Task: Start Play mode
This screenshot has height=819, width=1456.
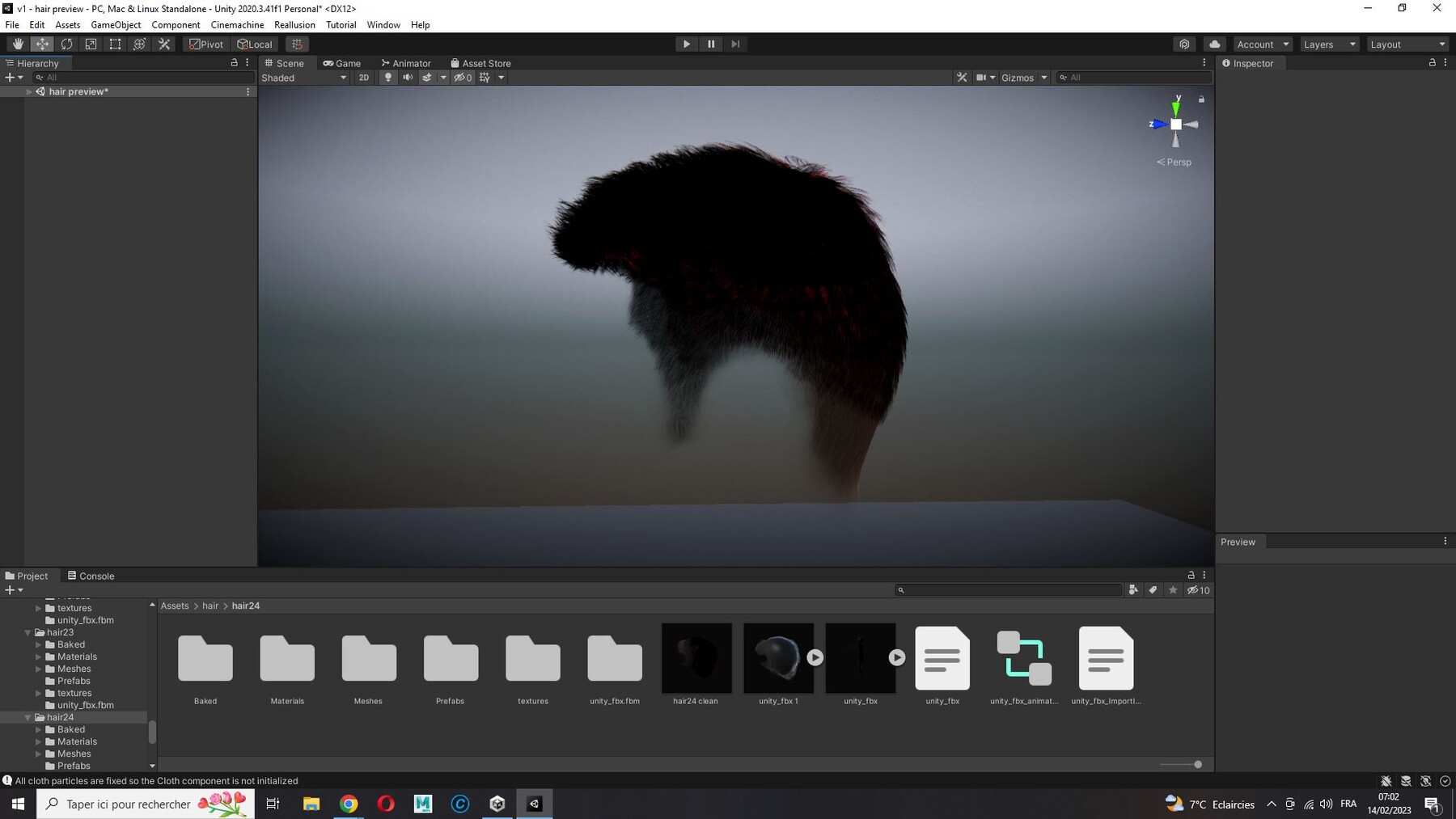Action: point(687,44)
